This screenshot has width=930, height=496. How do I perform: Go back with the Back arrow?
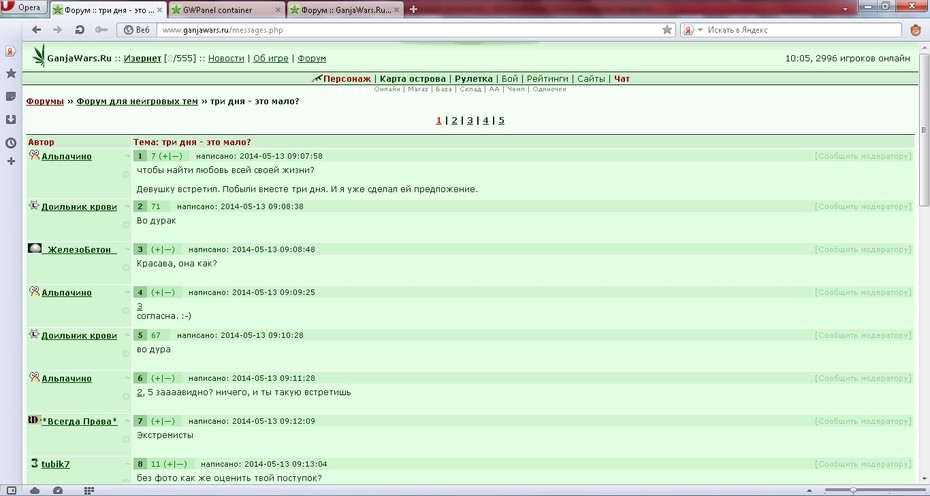tap(37, 30)
